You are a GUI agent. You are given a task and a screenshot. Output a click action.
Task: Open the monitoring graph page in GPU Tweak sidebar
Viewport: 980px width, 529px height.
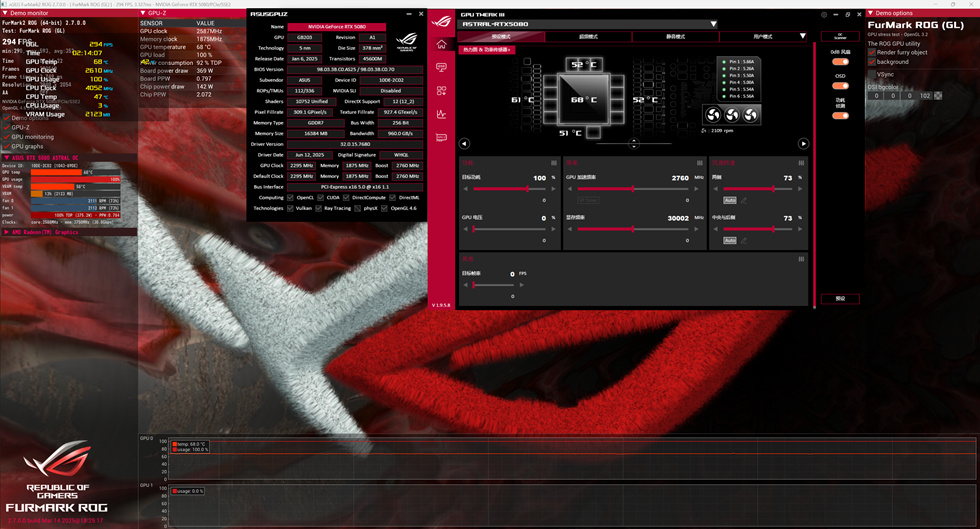click(441, 114)
